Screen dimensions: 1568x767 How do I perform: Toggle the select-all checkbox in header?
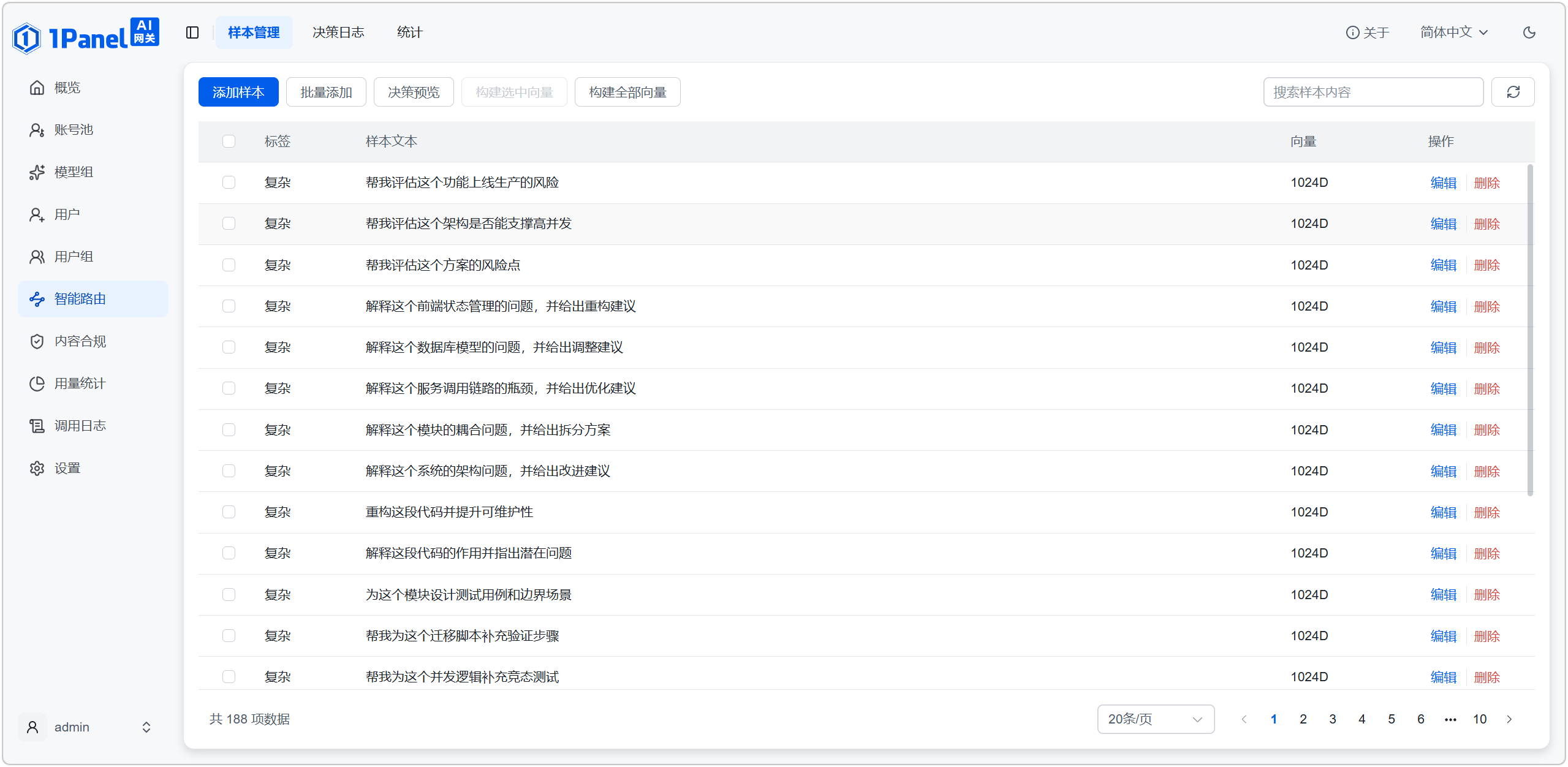point(229,142)
